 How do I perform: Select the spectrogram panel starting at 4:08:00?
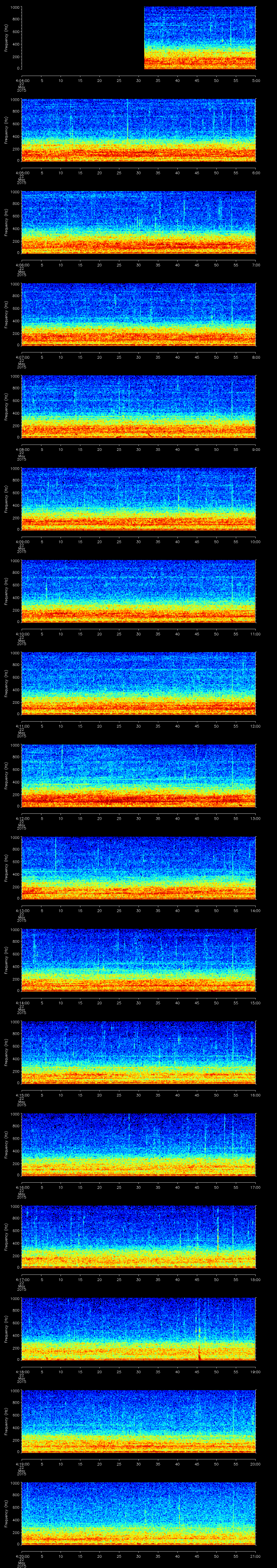coord(139,407)
